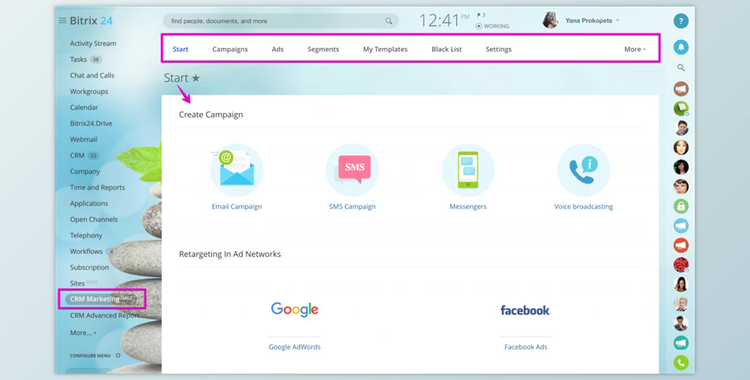Open the notifications bell icon
This screenshot has width=750, height=380.
[x=681, y=47]
